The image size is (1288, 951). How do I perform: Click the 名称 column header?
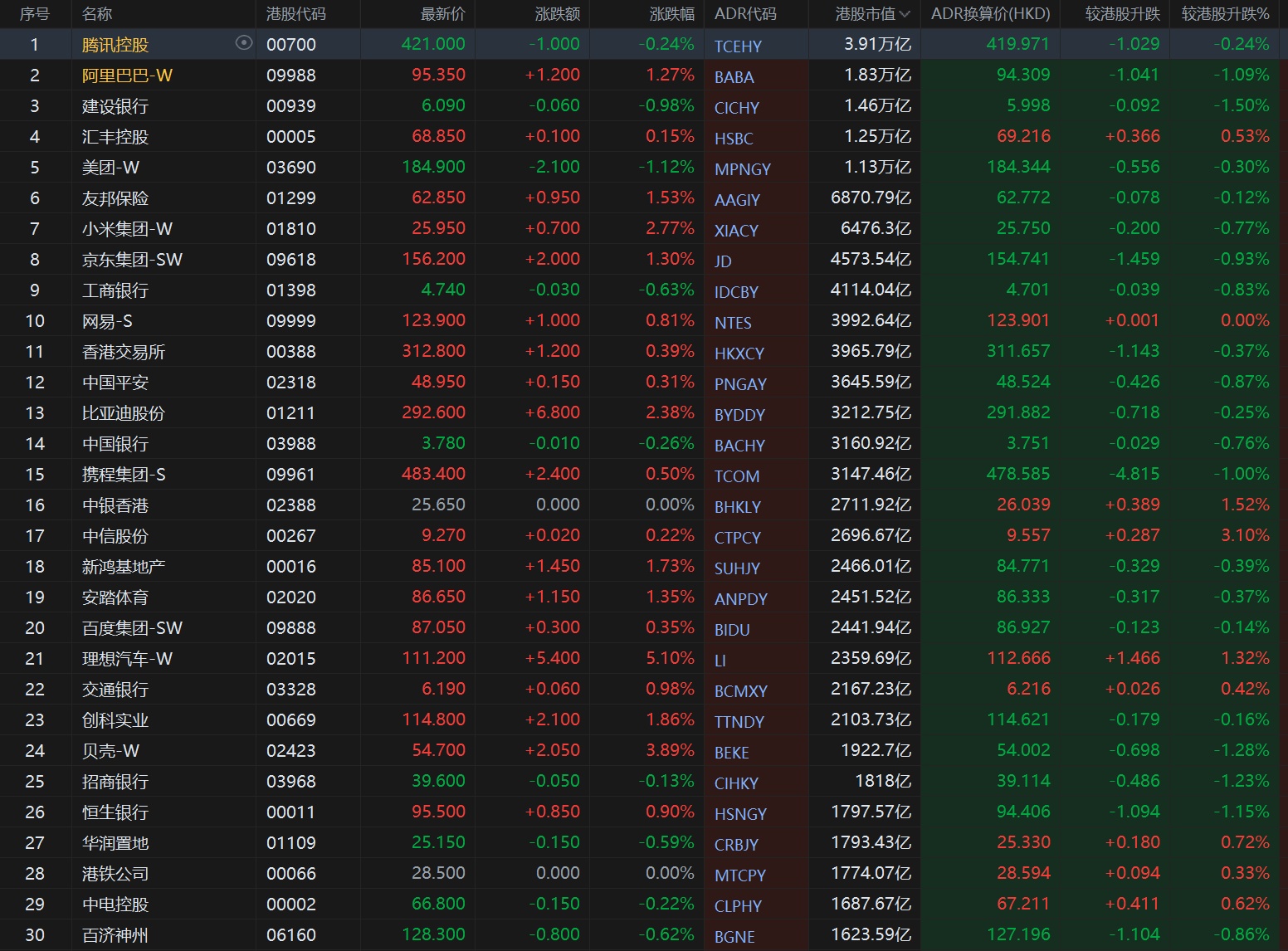(x=97, y=14)
